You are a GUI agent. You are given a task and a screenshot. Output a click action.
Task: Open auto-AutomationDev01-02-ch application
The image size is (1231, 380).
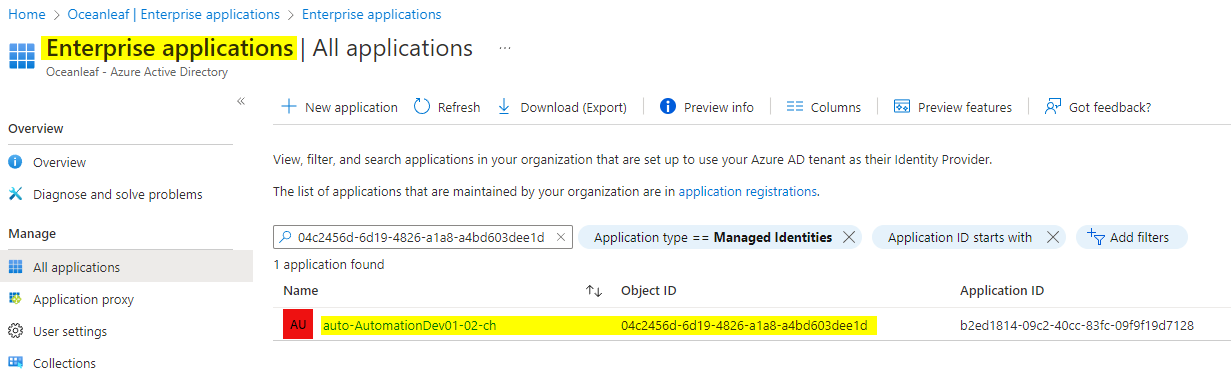[x=409, y=325]
